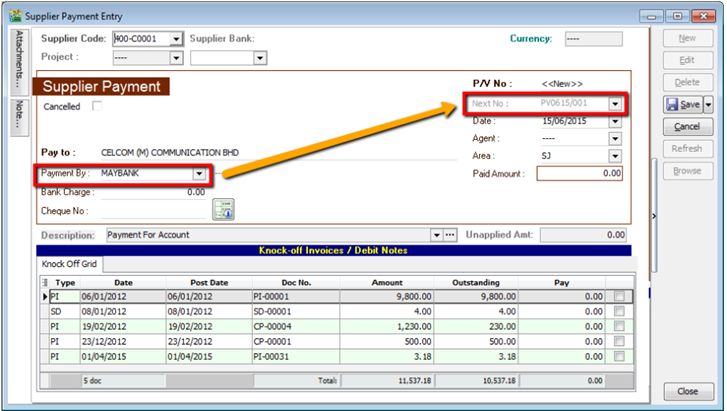Click the Save button disk icon

pos(674,104)
